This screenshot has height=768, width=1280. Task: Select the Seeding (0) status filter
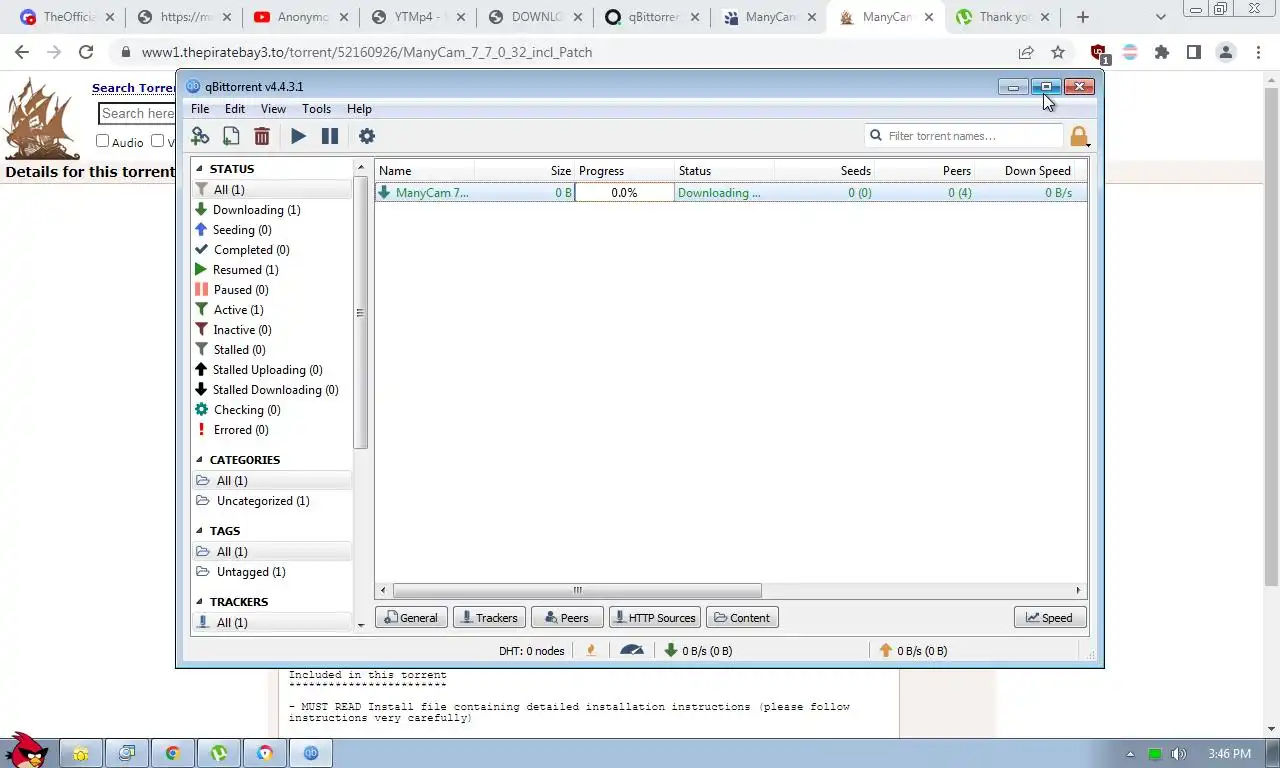[241, 230]
